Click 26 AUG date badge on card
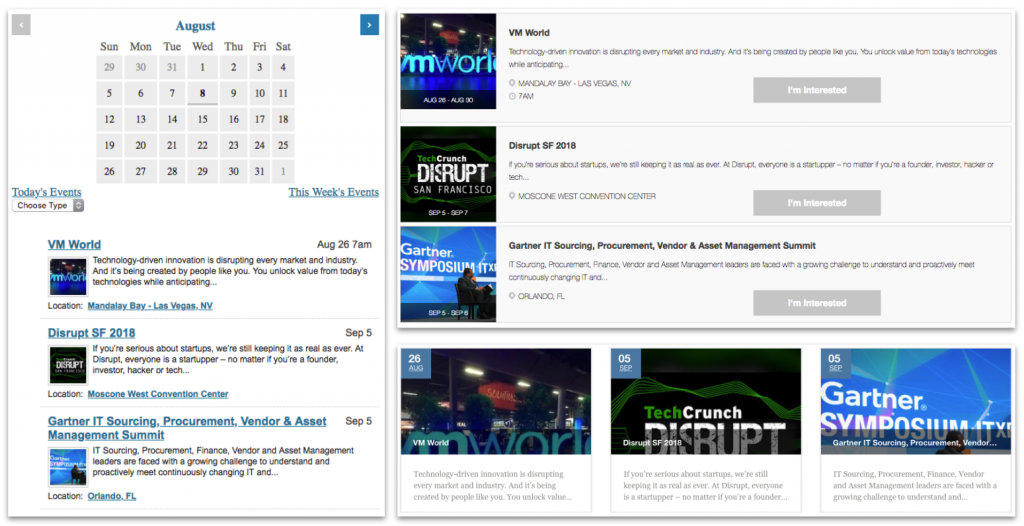The width and height of the screenshot is (1024, 526). [415, 363]
